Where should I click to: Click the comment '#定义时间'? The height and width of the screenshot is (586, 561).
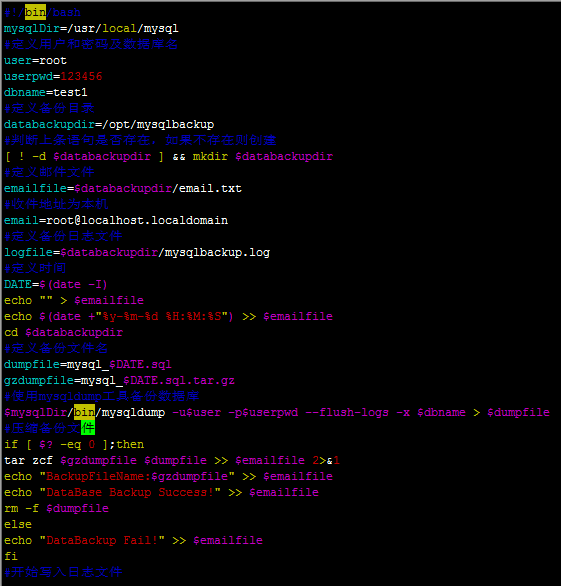pyautogui.click(x=35, y=268)
